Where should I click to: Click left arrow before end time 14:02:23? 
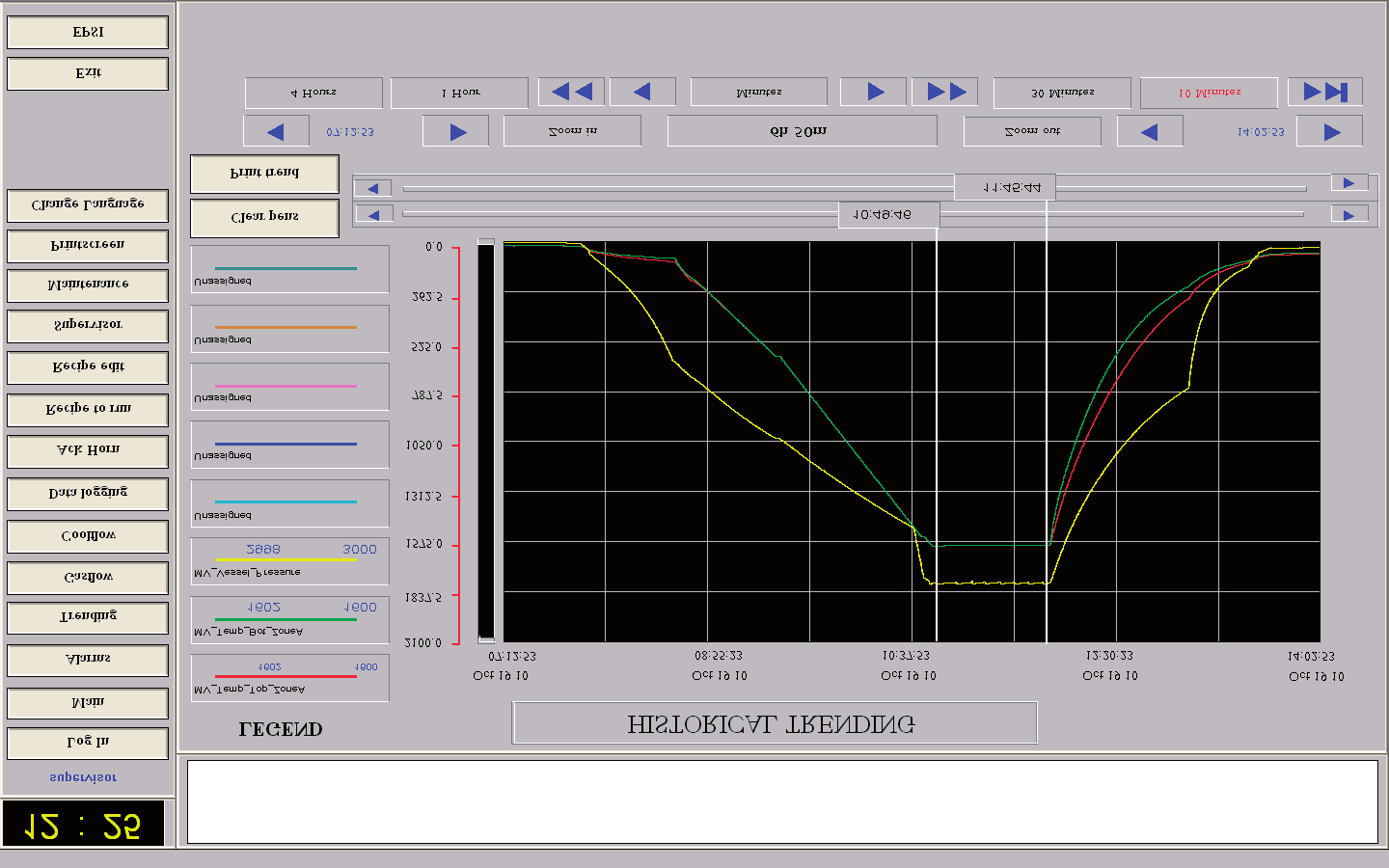pyautogui.click(x=1150, y=131)
